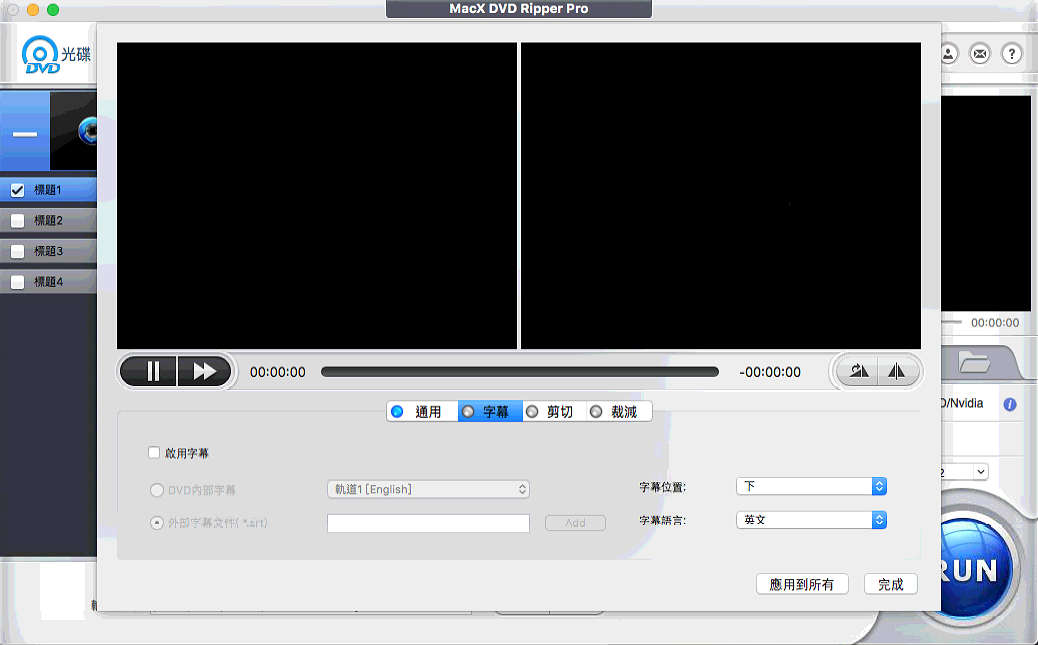Switch to the 字幕 tab
This screenshot has width=1038, height=645.
tap(490, 412)
